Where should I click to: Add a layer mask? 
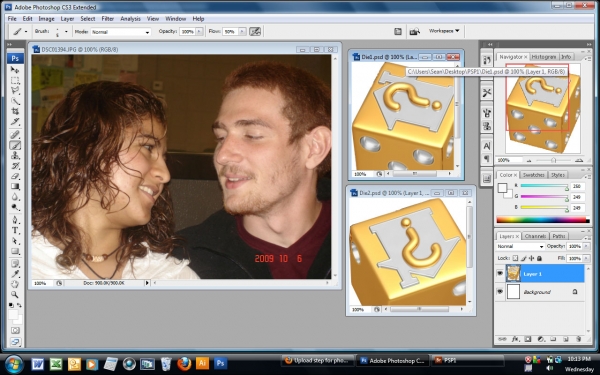tap(528, 339)
